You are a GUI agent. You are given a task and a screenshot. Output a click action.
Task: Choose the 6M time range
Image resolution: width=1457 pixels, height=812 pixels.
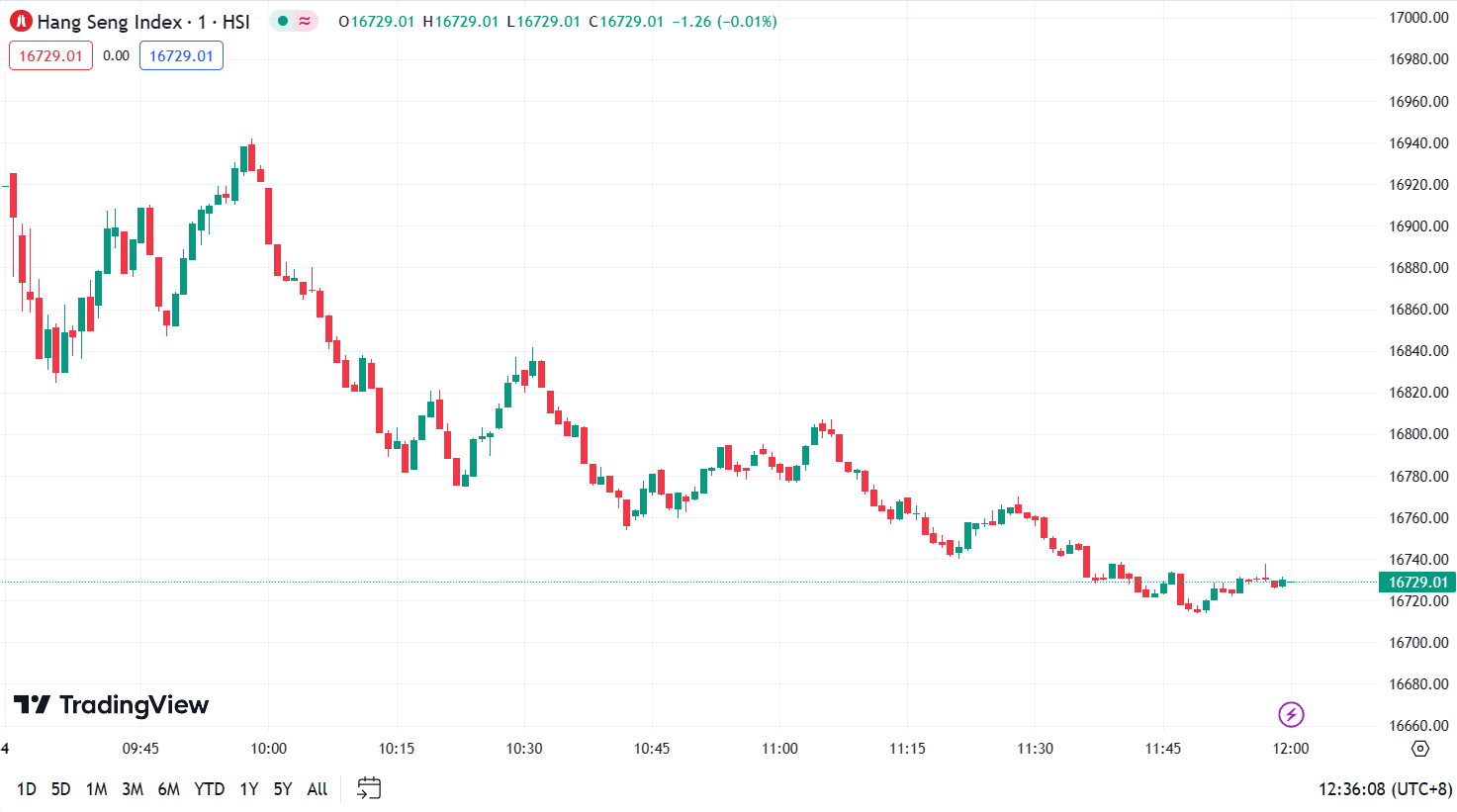tap(169, 789)
